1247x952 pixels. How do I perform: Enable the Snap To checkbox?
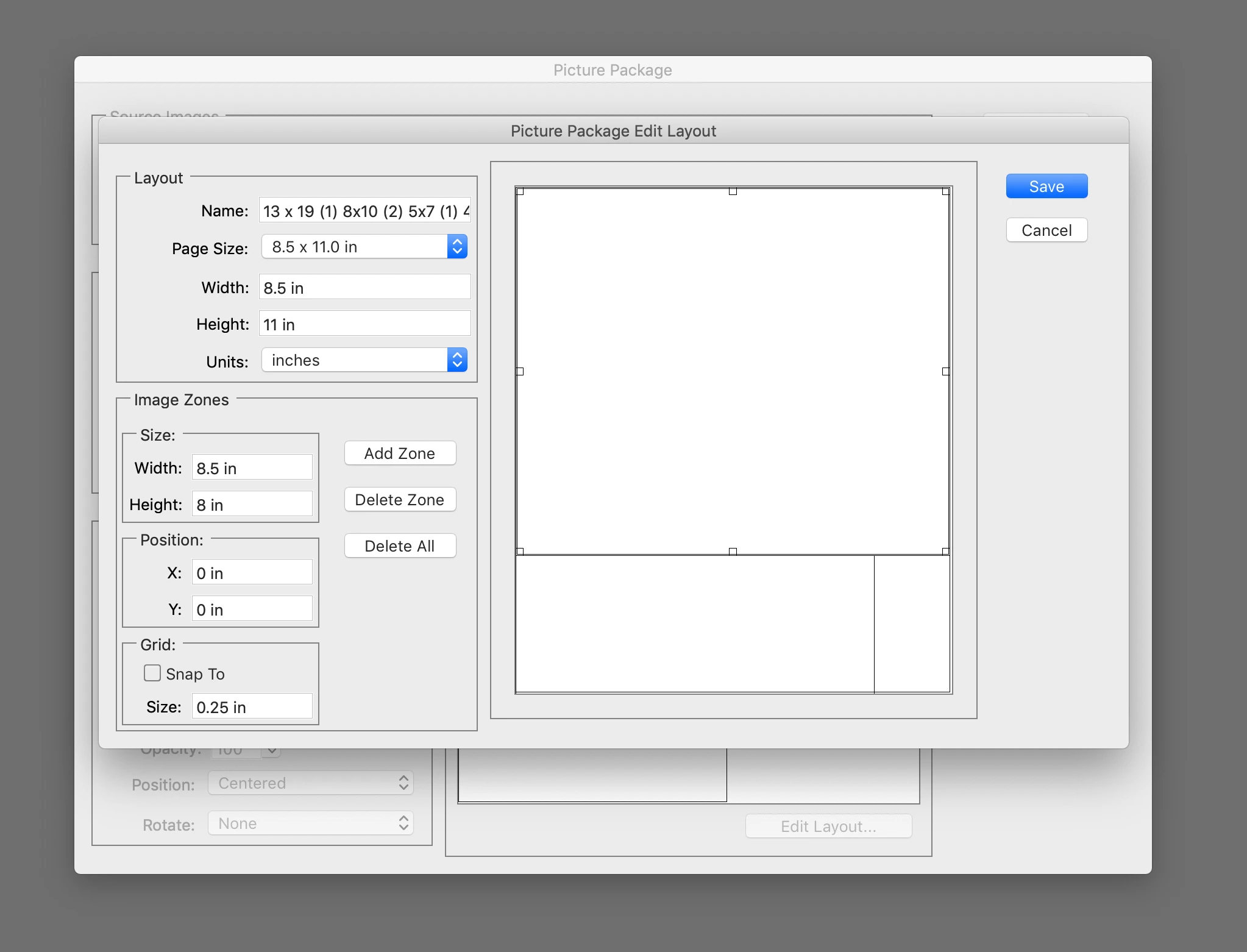152,673
